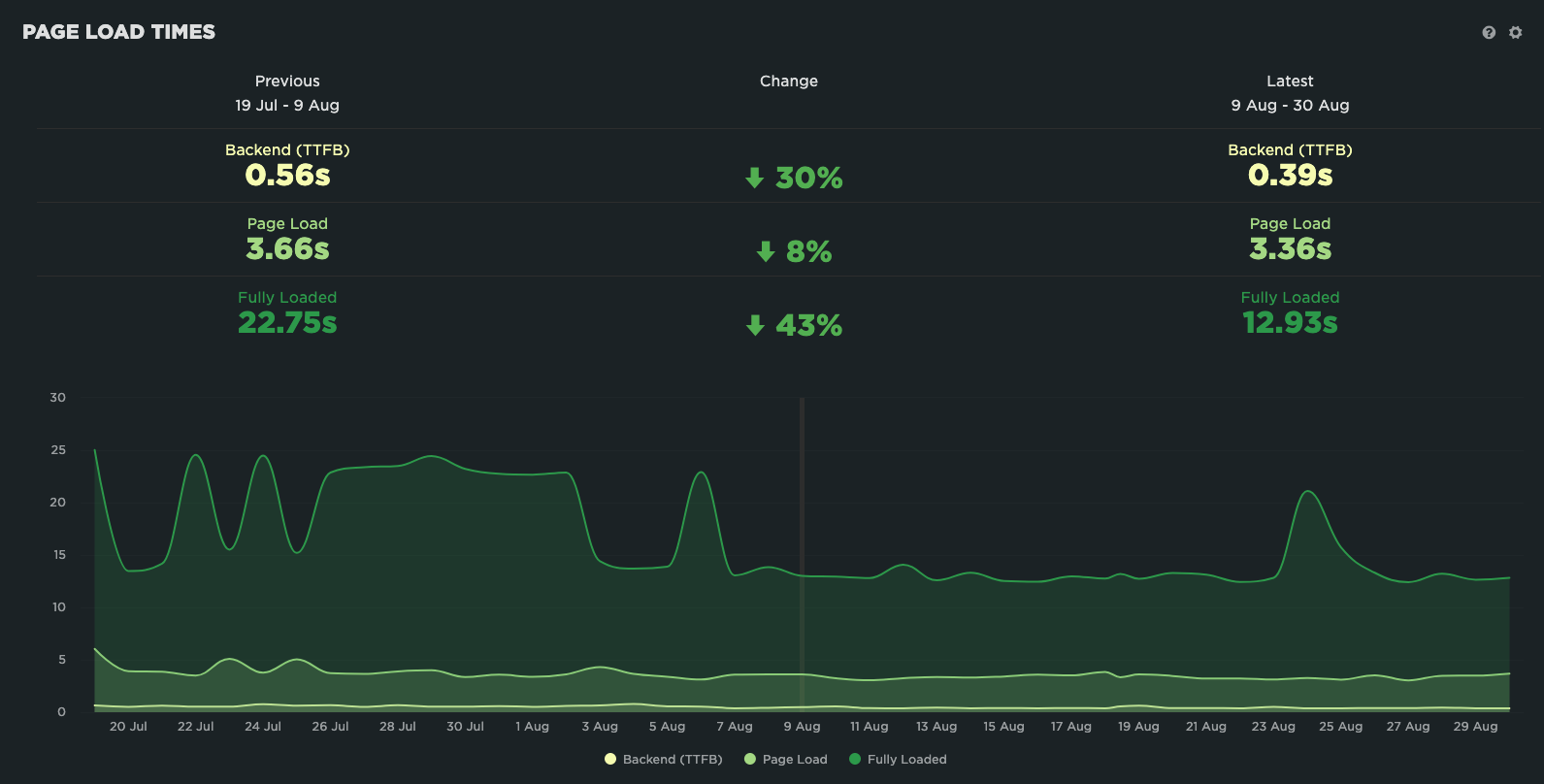
Task: Click the Page Load legend label
Action: 795,759
